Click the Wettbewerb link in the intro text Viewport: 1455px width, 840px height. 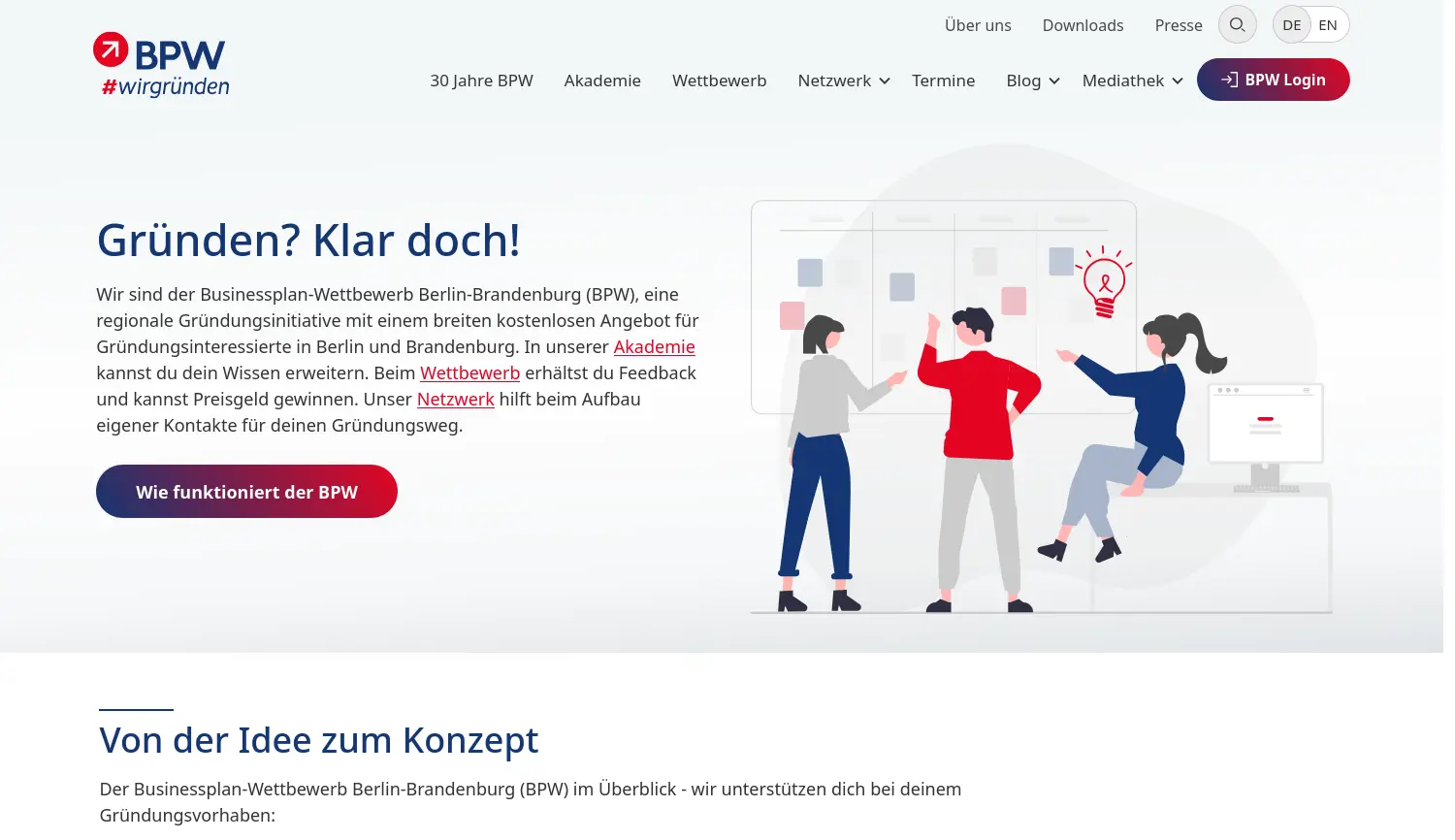click(469, 372)
